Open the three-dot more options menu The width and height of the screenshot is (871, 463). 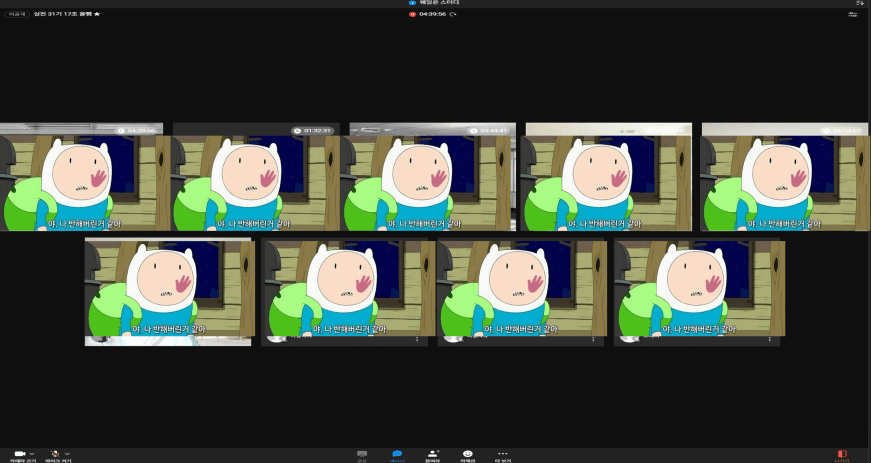click(x=502, y=454)
